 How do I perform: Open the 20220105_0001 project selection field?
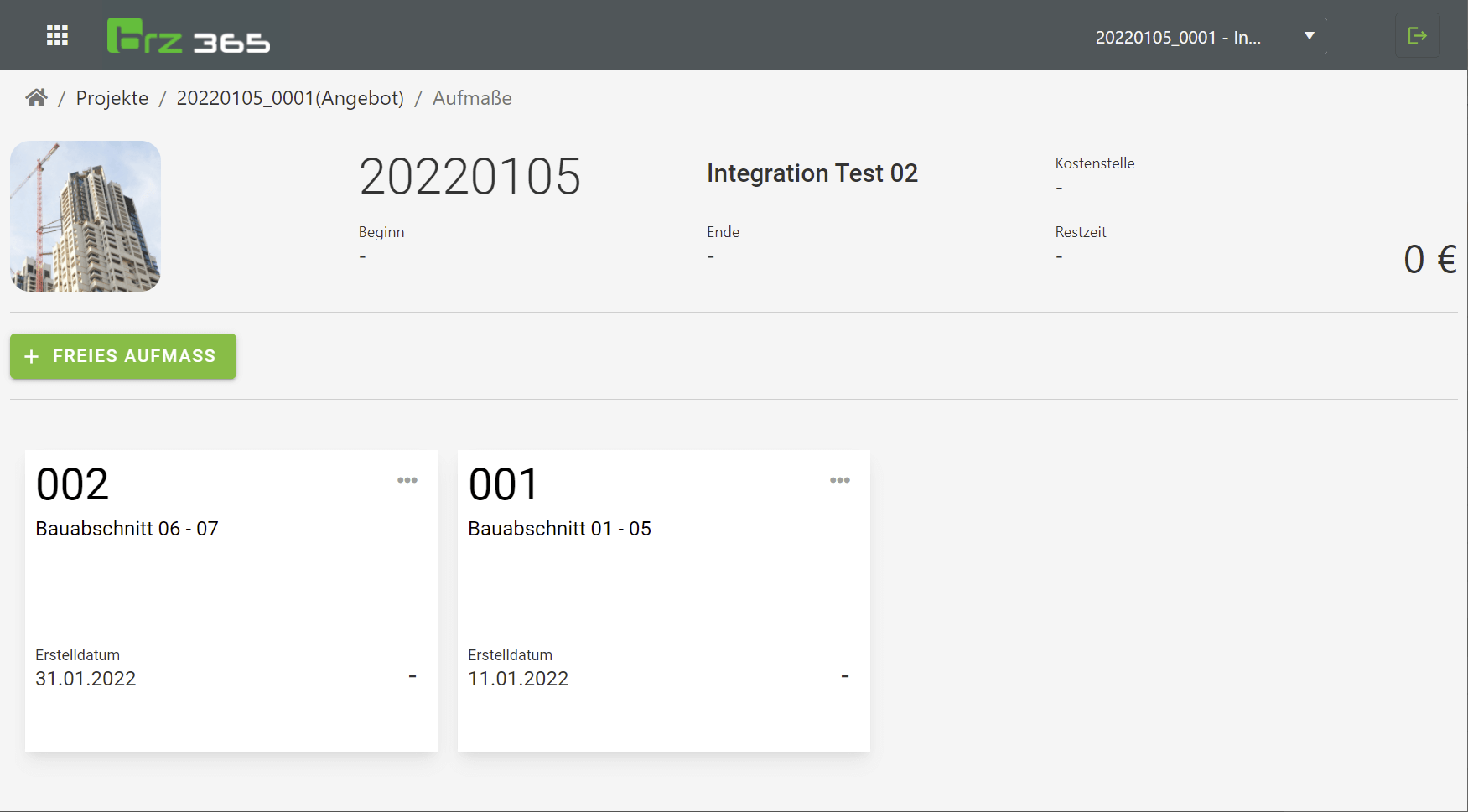click(x=1177, y=38)
